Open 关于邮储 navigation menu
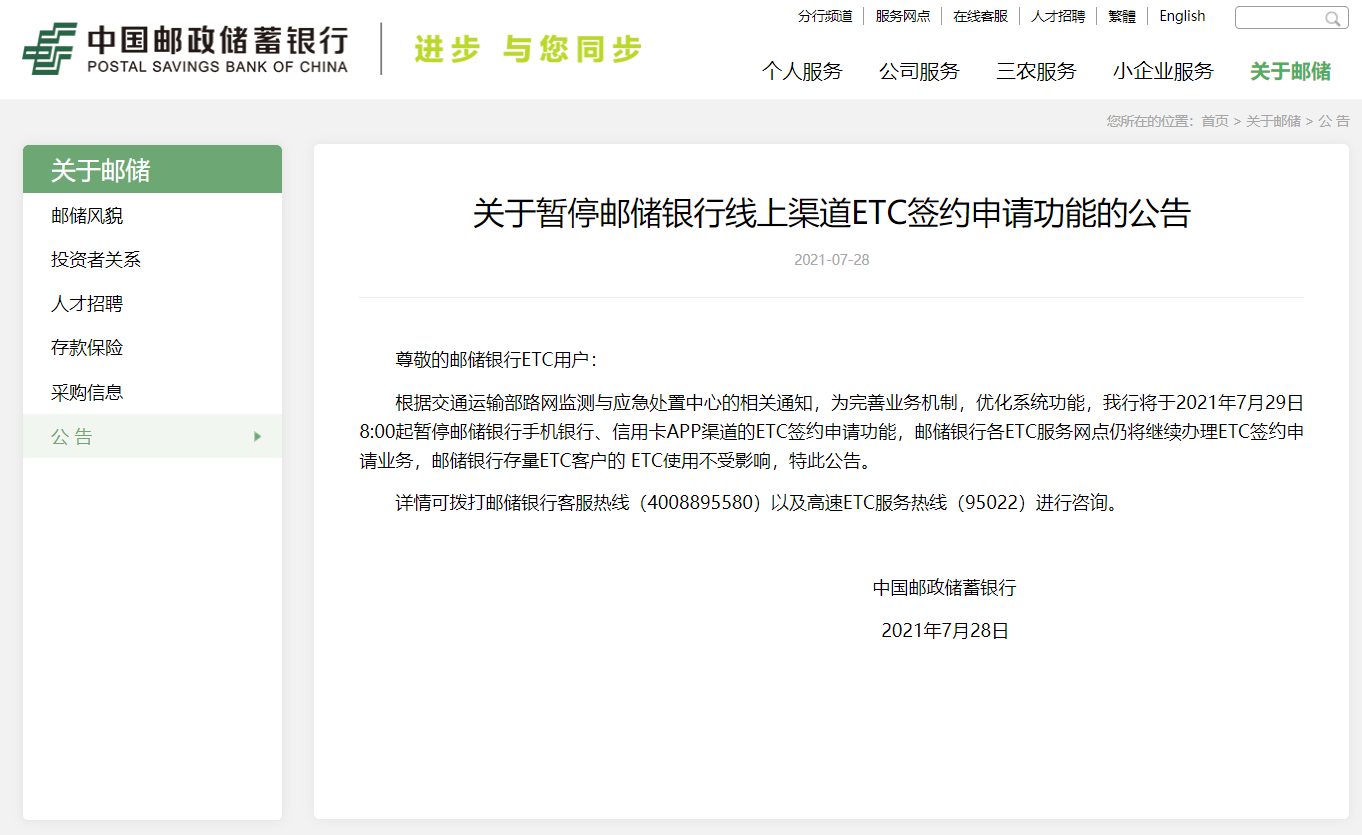The height and width of the screenshot is (835, 1362). 1290,71
